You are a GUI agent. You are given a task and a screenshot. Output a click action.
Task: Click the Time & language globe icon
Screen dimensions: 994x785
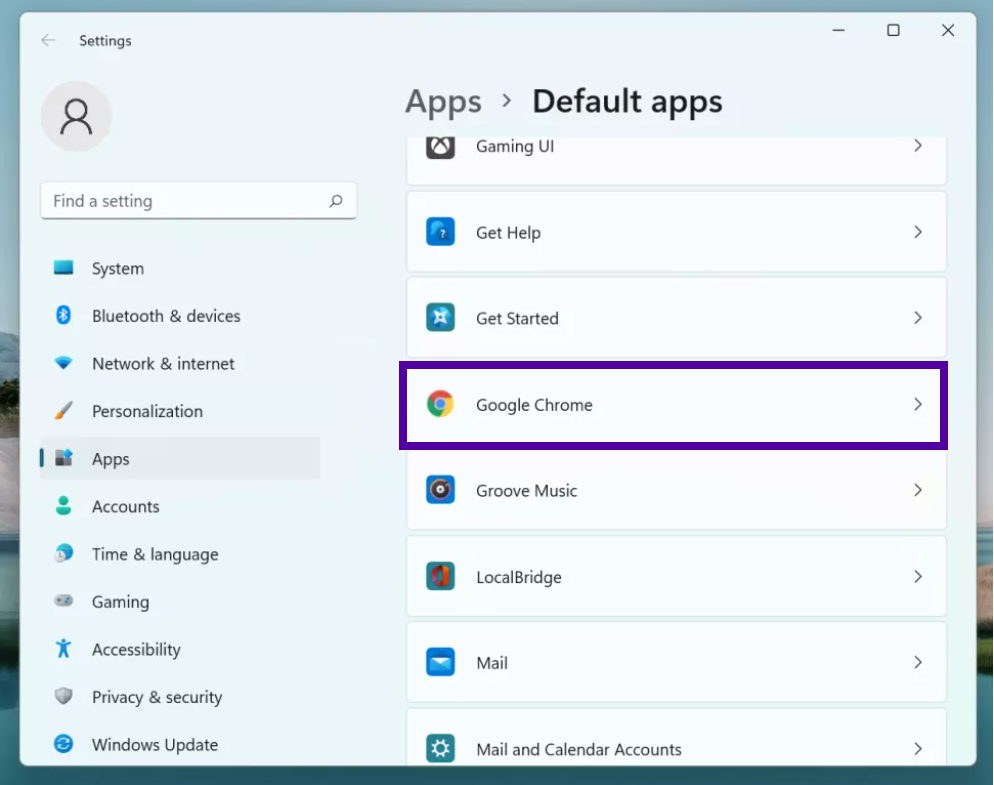point(63,553)
